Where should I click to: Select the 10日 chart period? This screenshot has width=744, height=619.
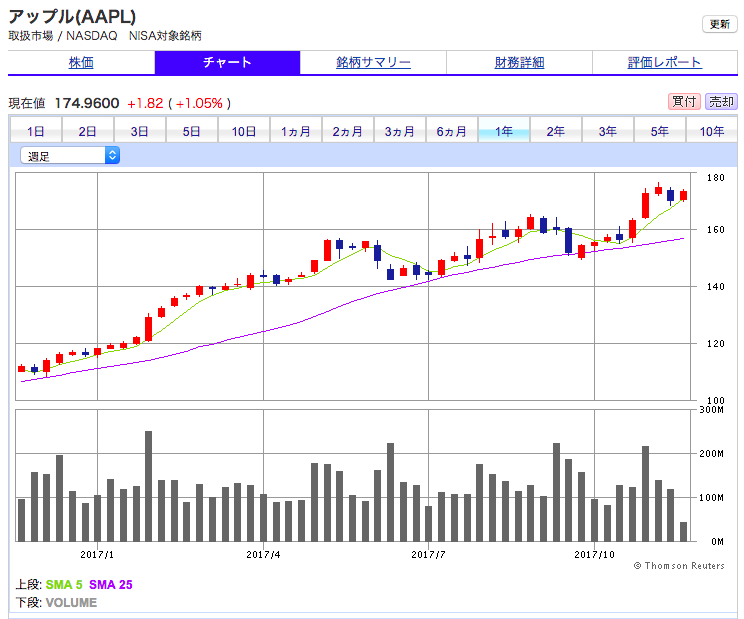[x=244, y=131]
